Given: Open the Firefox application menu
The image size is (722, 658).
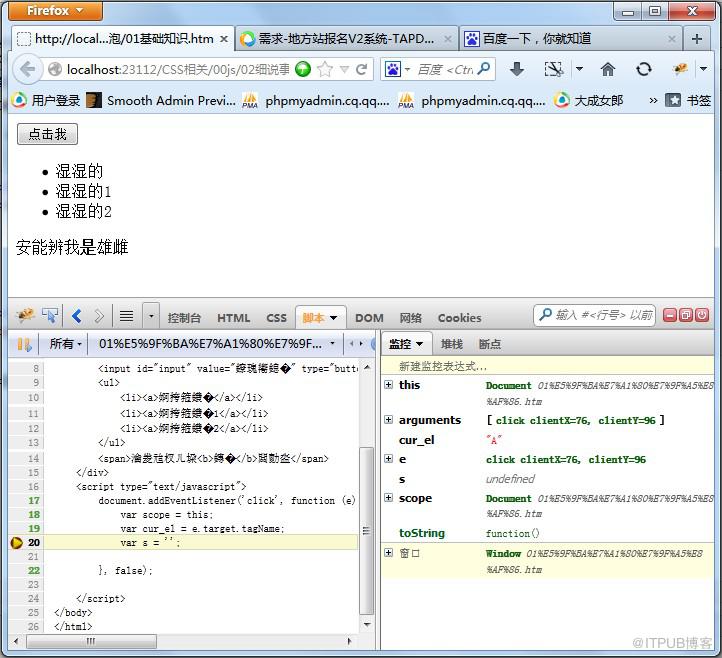Looking at the screenshot, I should pos(55,11).
